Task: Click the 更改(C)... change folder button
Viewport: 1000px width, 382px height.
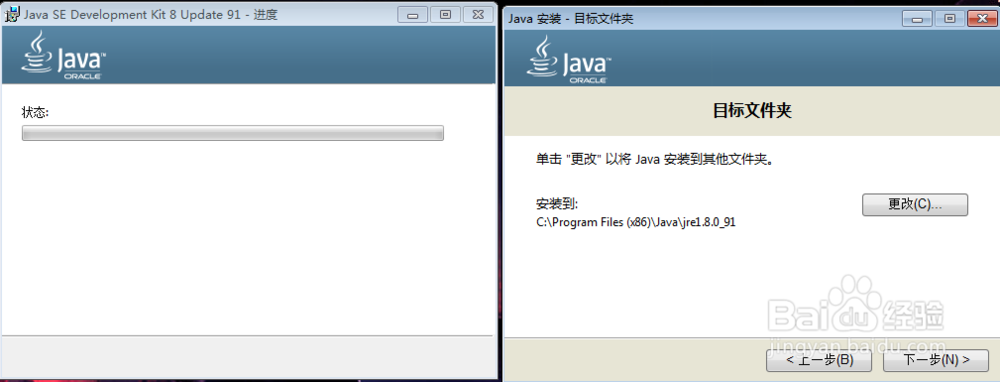Action: pyautogui.click(x=915, y=205)
